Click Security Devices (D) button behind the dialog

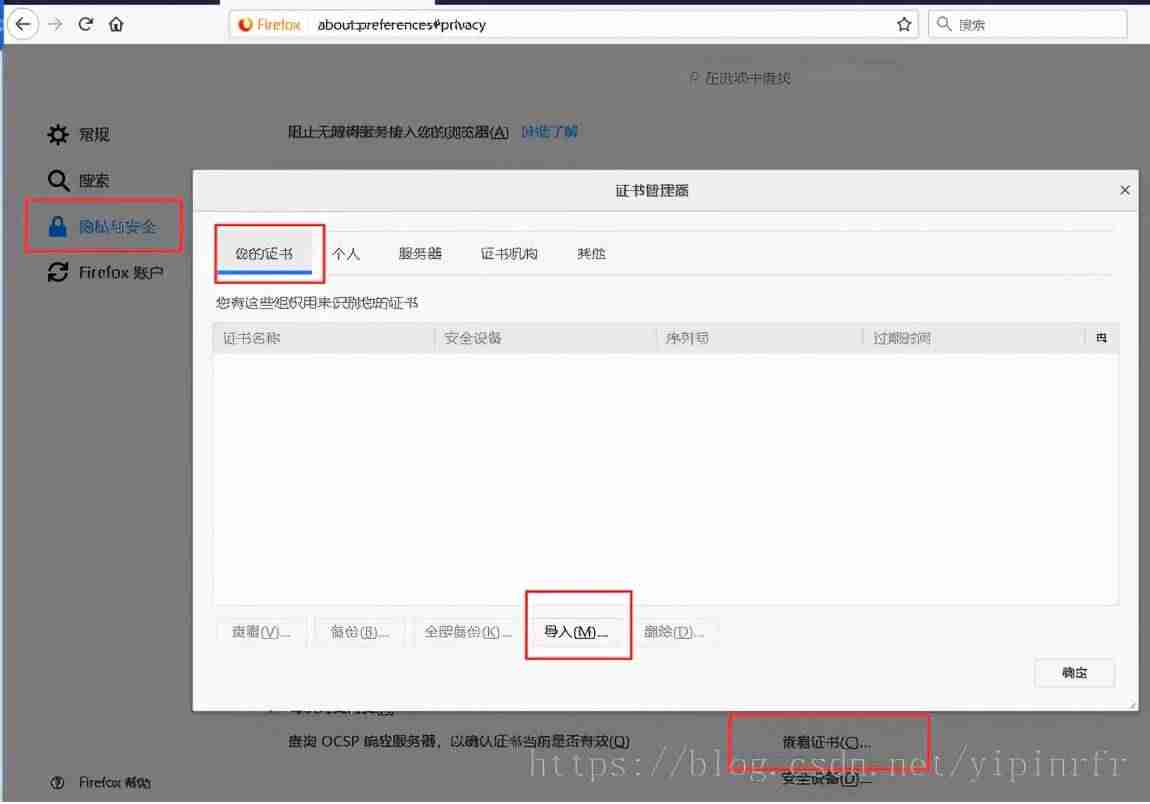point(827,778)
